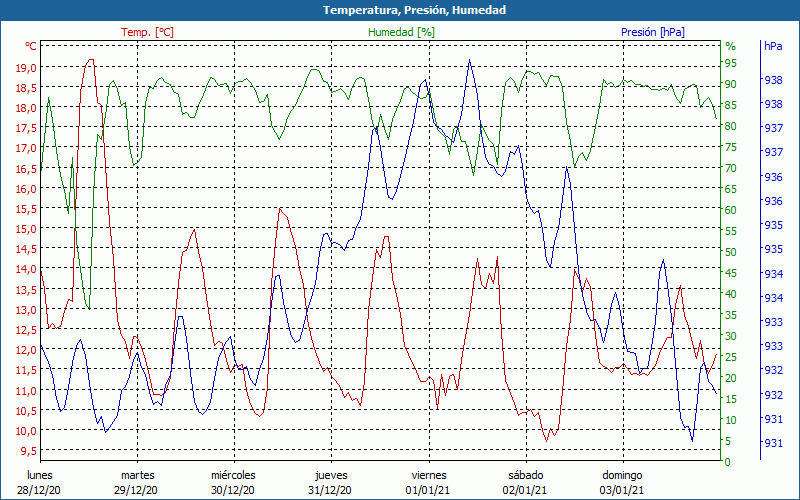Click the date "02/01/21"
This screenshot has width=800, height=500.
pos(524,490)
